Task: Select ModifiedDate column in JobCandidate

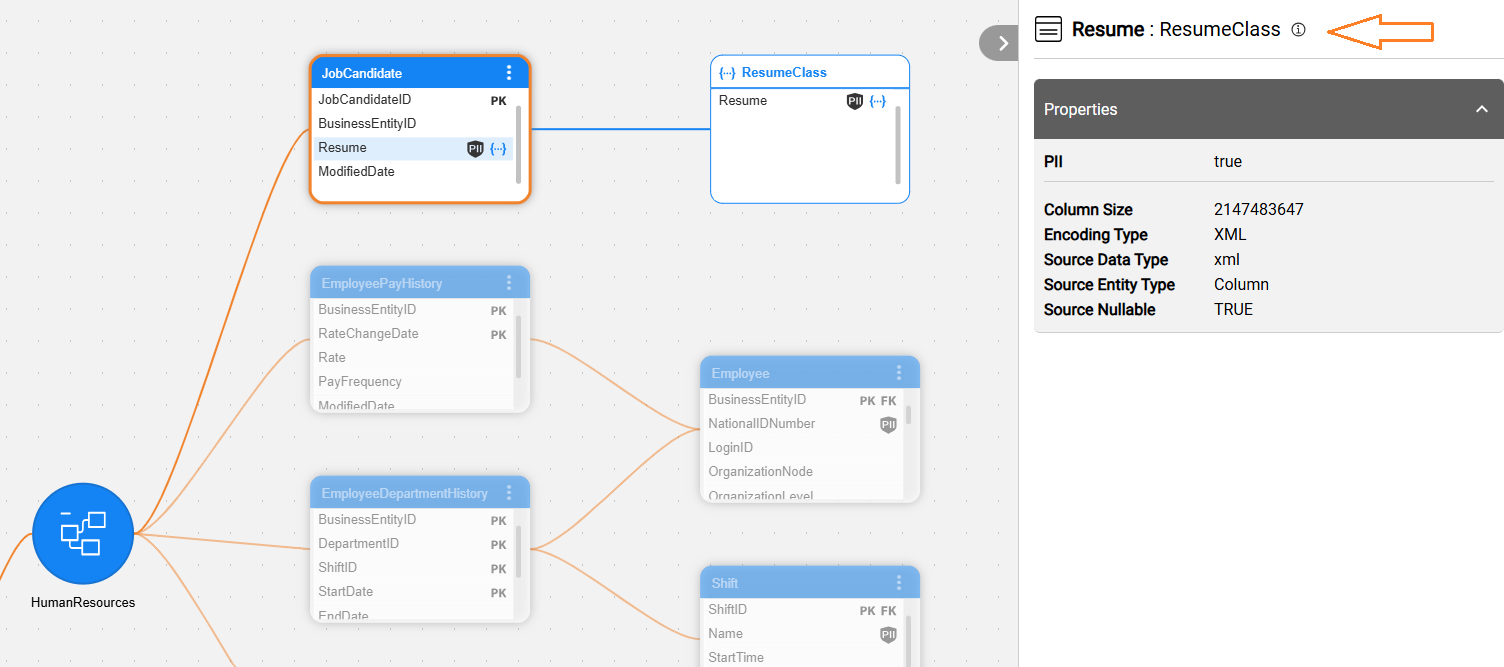Action: coord(413,172)
